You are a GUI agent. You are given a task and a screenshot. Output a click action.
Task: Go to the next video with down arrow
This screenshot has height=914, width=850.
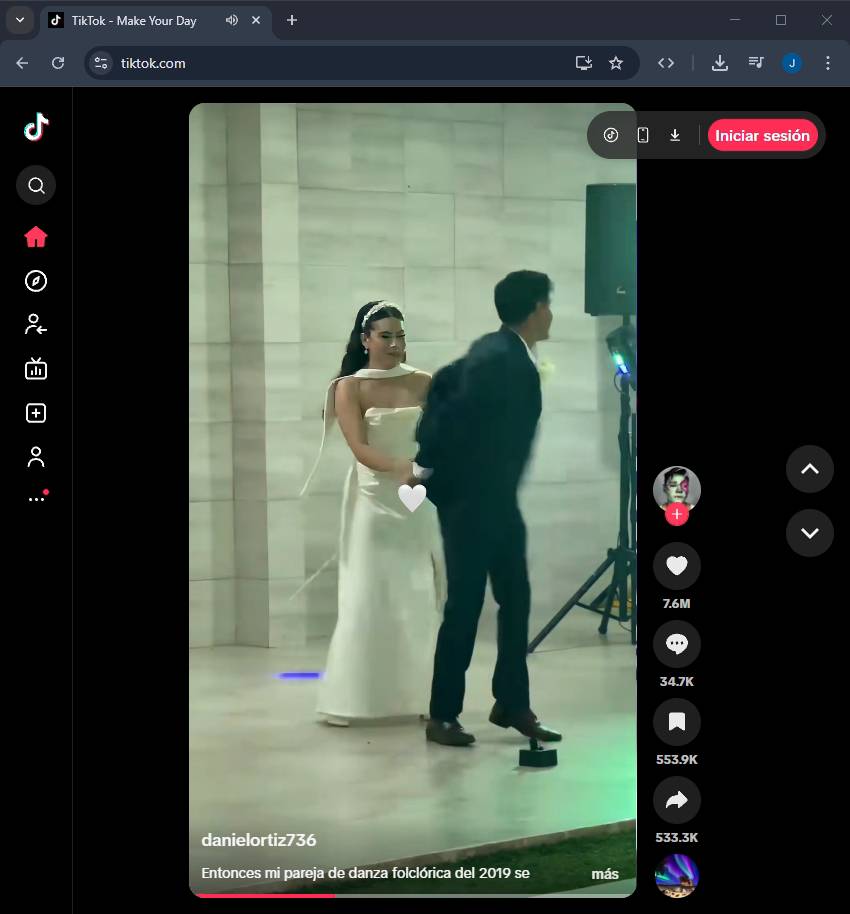[809, 532]
